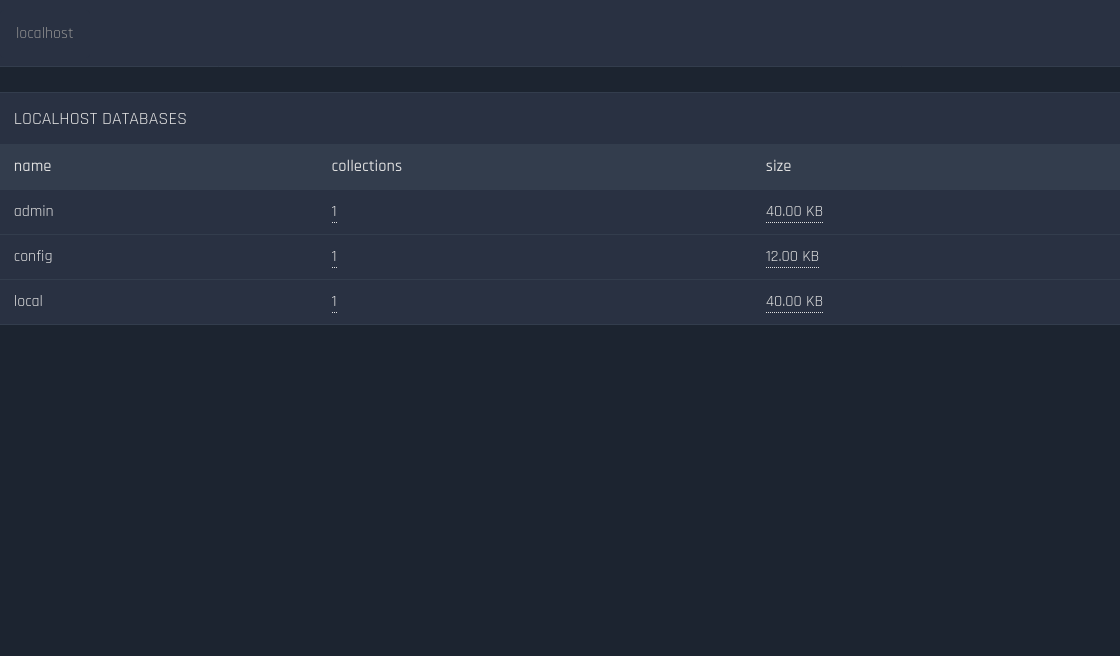Sort by the size column header

pyautogui.click(x=778, y=167)
